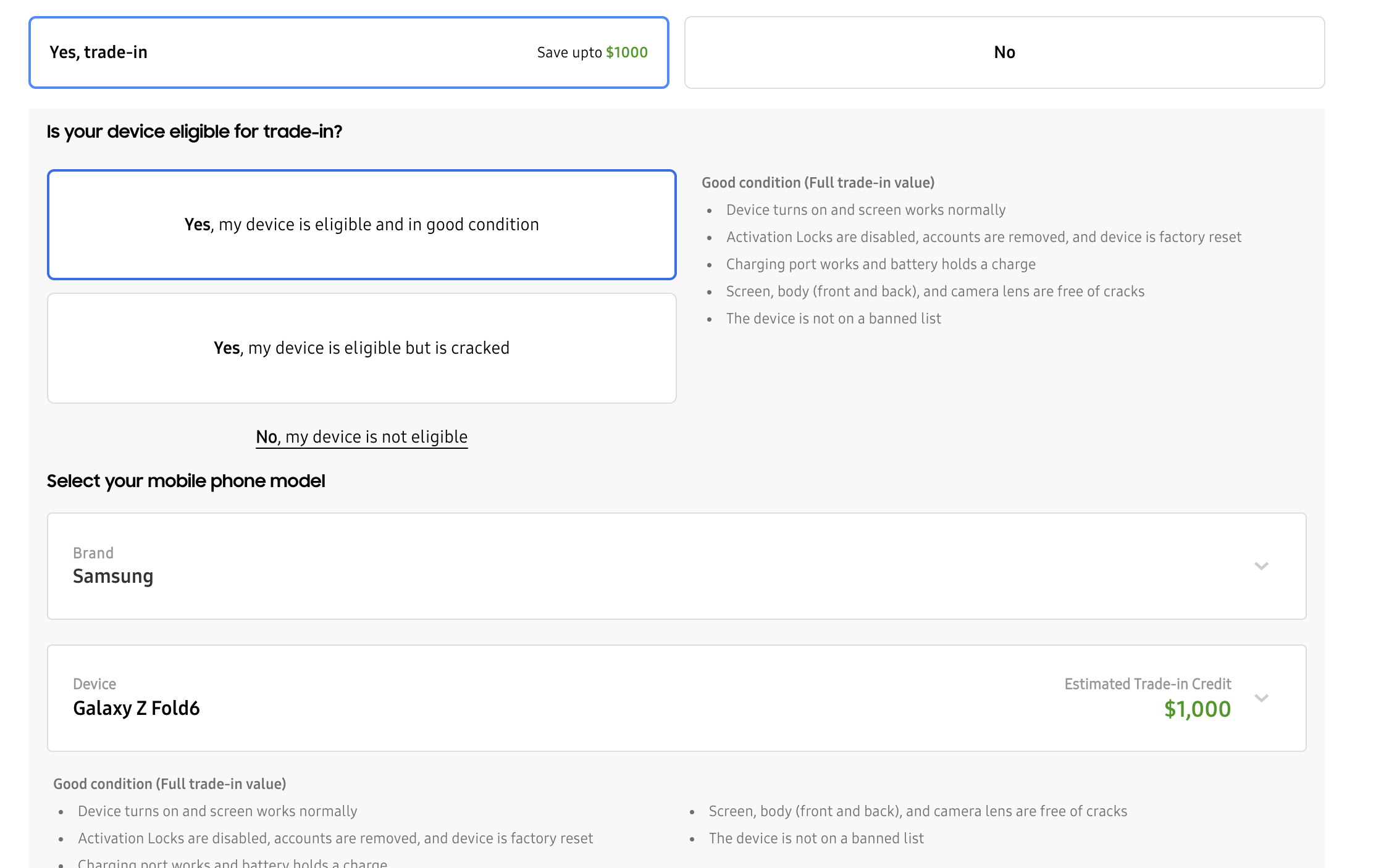Click the green $1,000 estimated trade-in credit
This screenshot has width=1376, height=868.
[x=1197, y=709]
